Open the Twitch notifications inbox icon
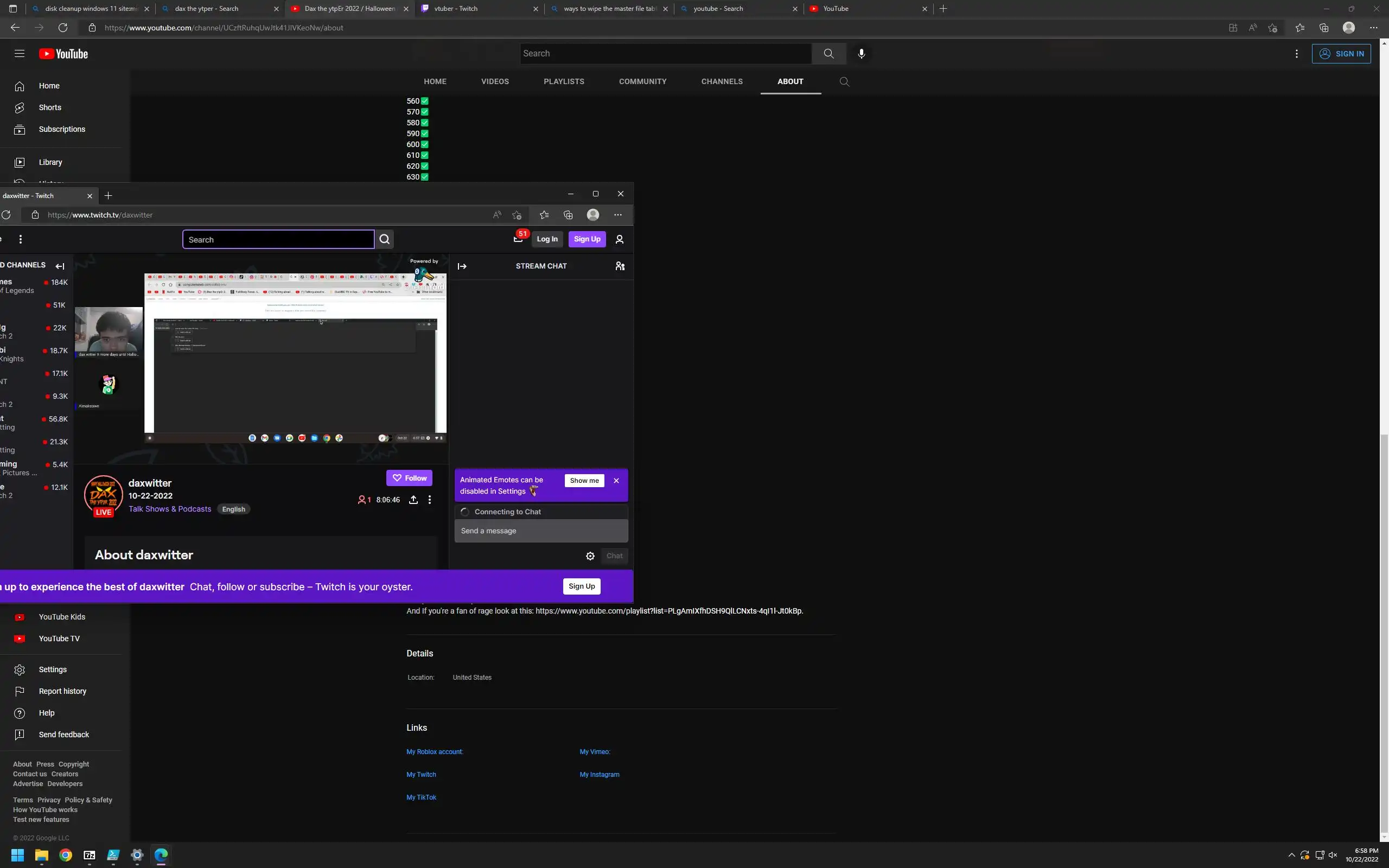Screen dimensions: 1389x868 pyautogui.click(x=518, y=239)
